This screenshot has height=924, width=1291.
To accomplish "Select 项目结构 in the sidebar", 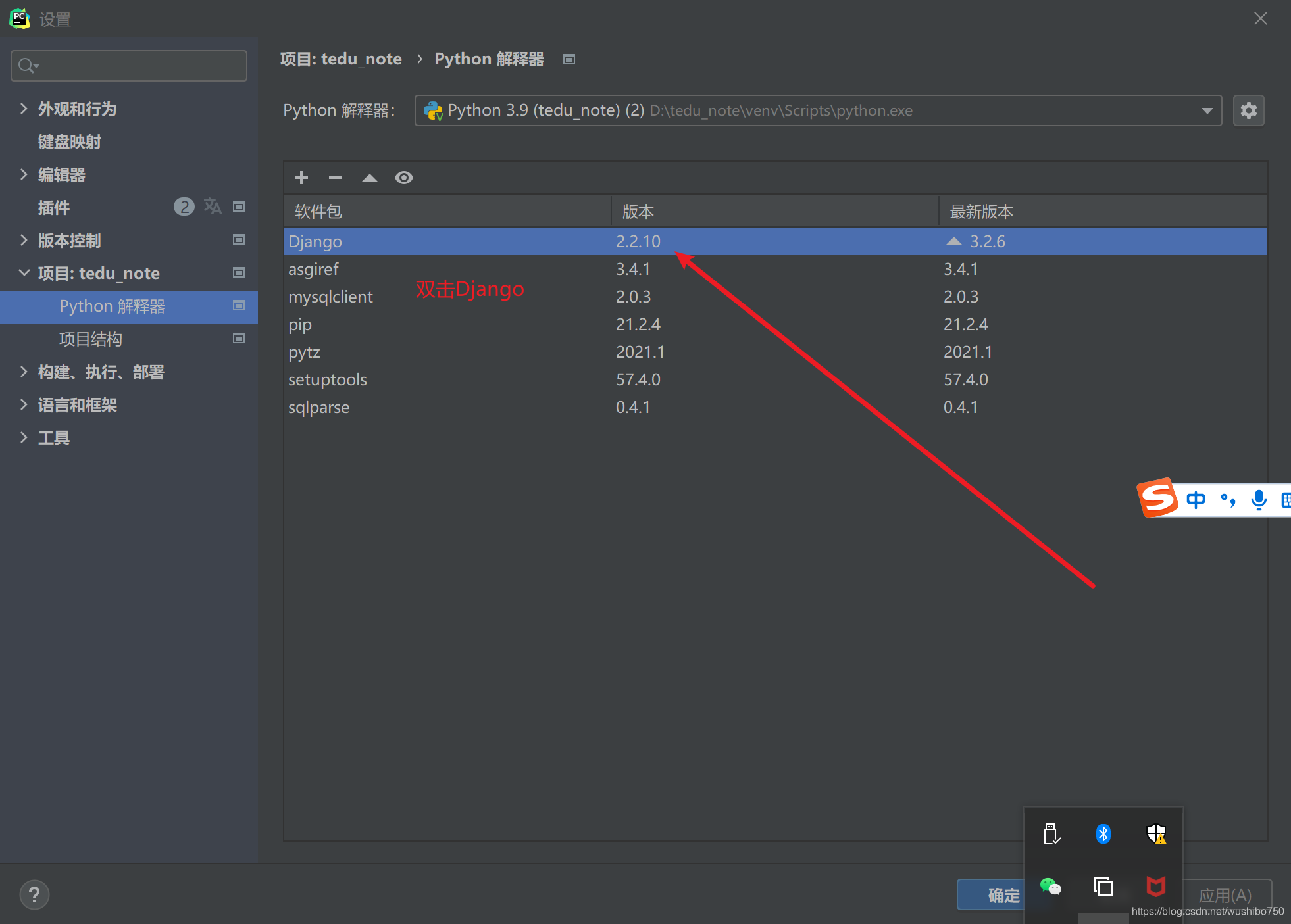I will point(91,339).
